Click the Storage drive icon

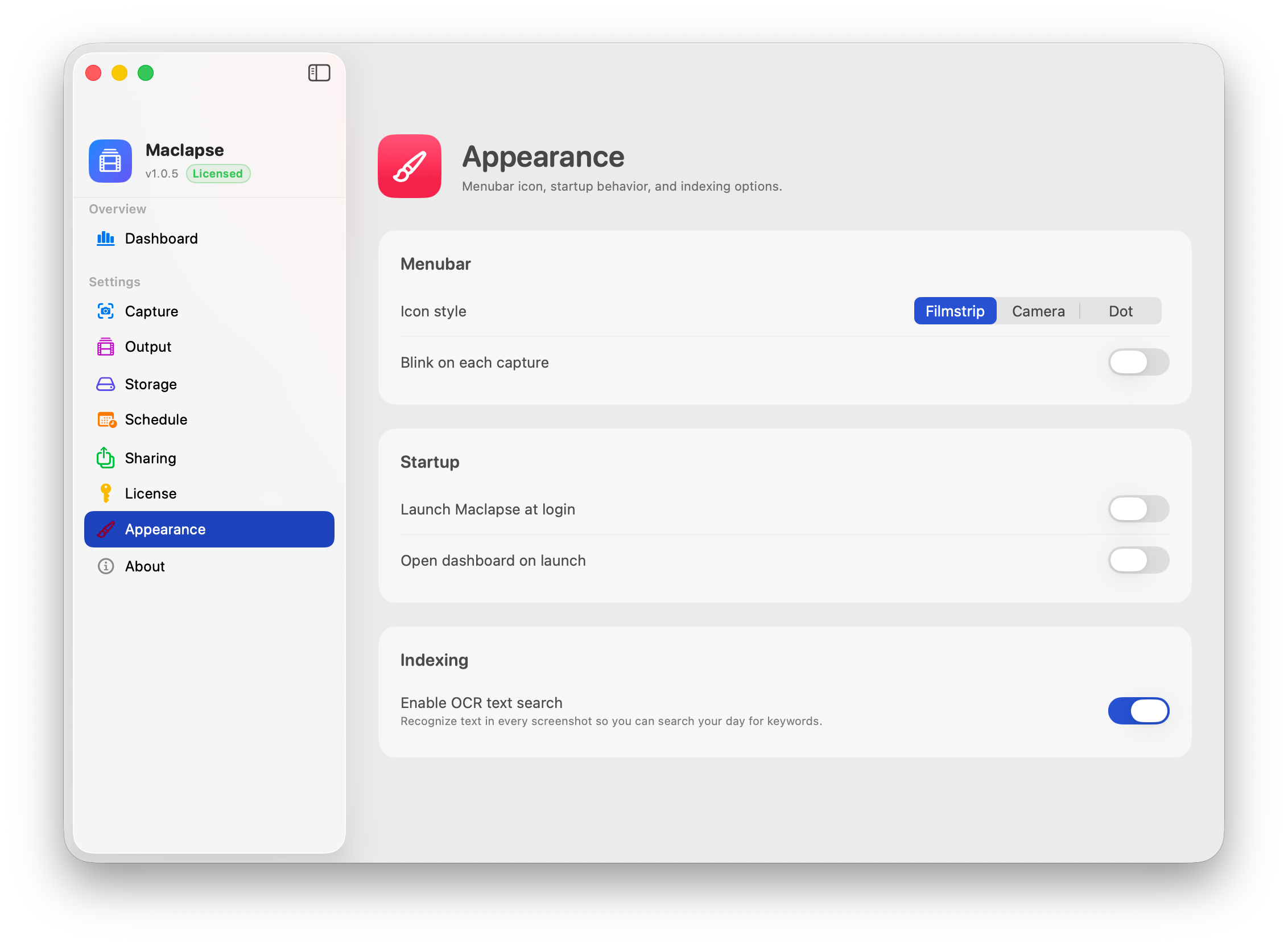point(105,384)
